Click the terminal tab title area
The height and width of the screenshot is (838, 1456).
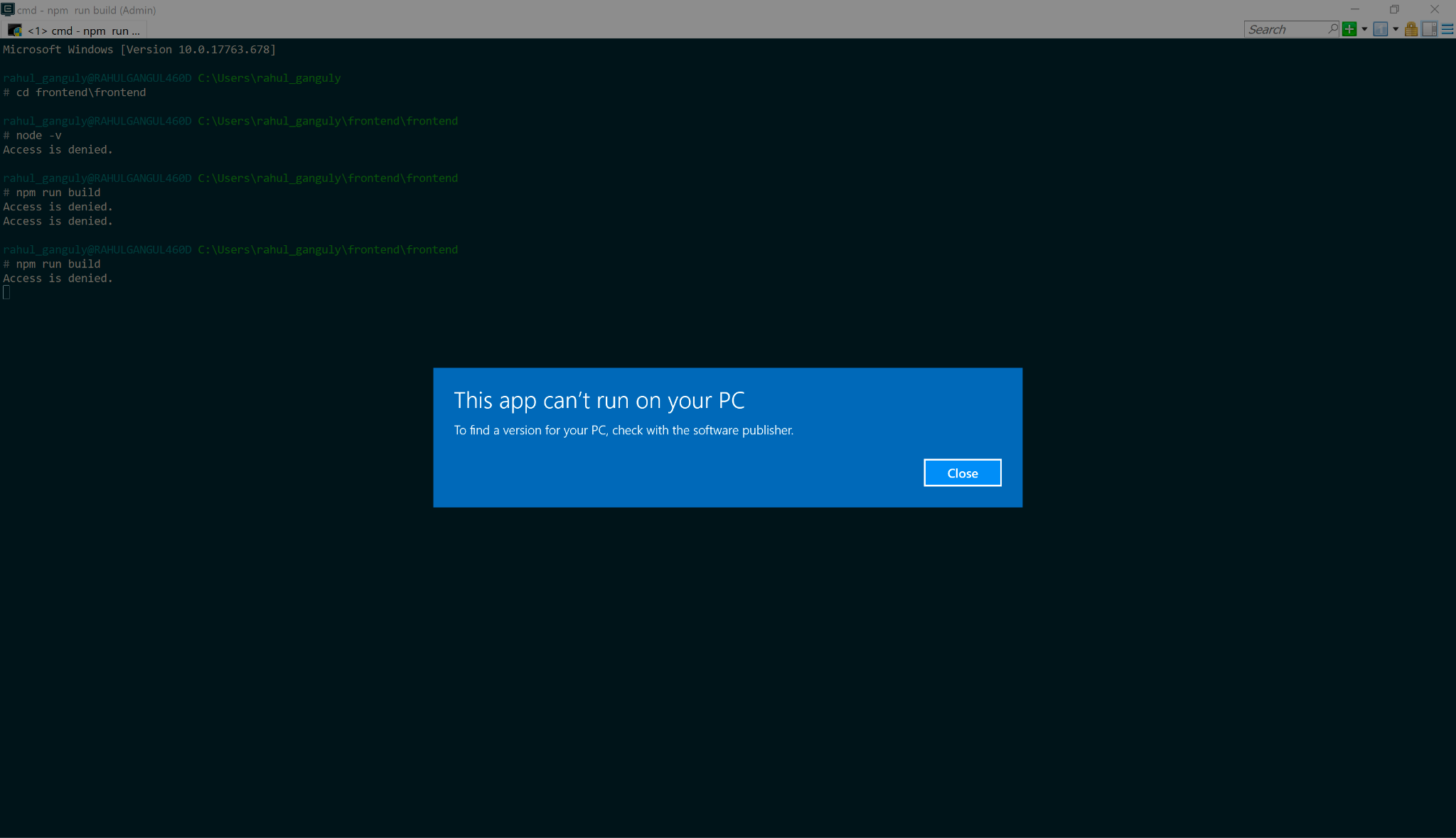click(x=75, y=30)
